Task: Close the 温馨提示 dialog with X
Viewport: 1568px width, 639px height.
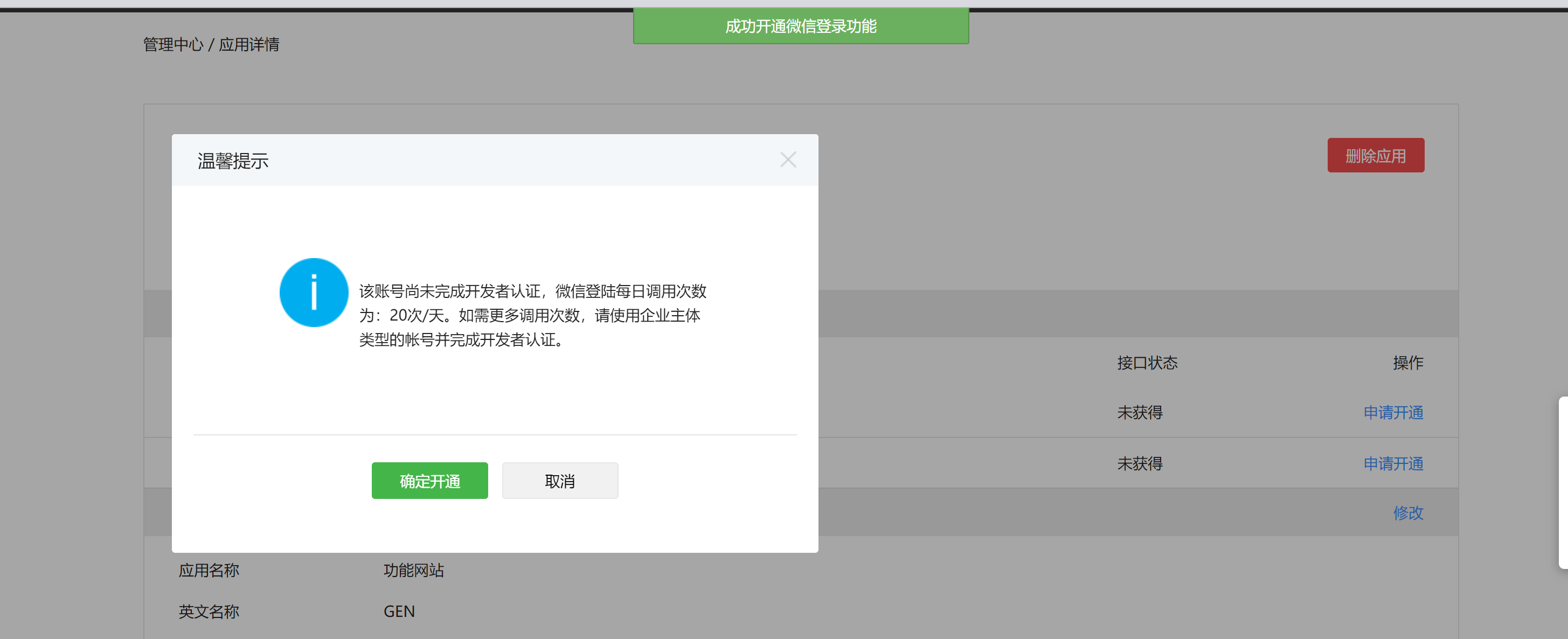Action: (788, 160)
